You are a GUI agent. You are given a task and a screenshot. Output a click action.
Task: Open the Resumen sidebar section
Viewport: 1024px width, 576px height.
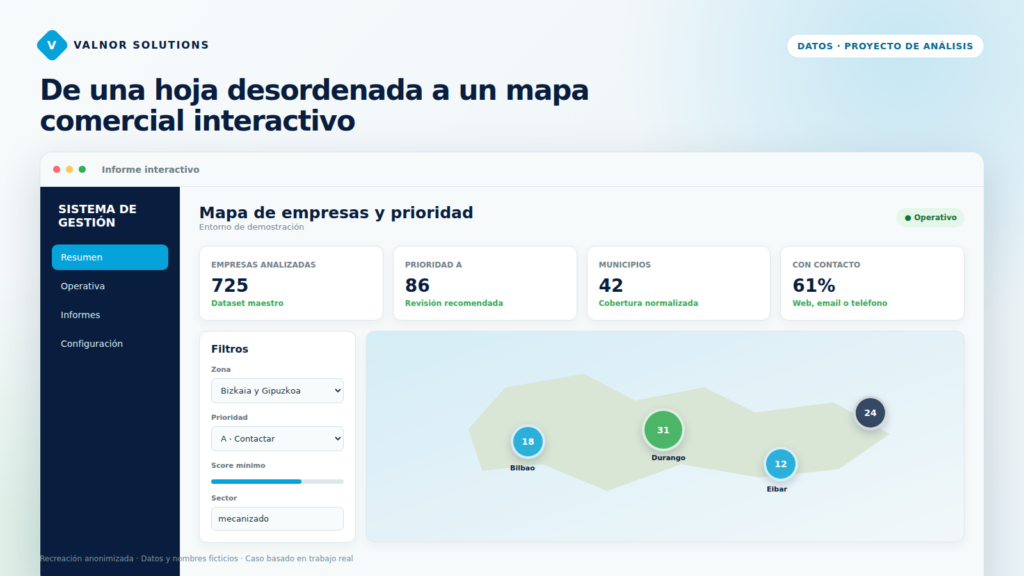[110, 257]
